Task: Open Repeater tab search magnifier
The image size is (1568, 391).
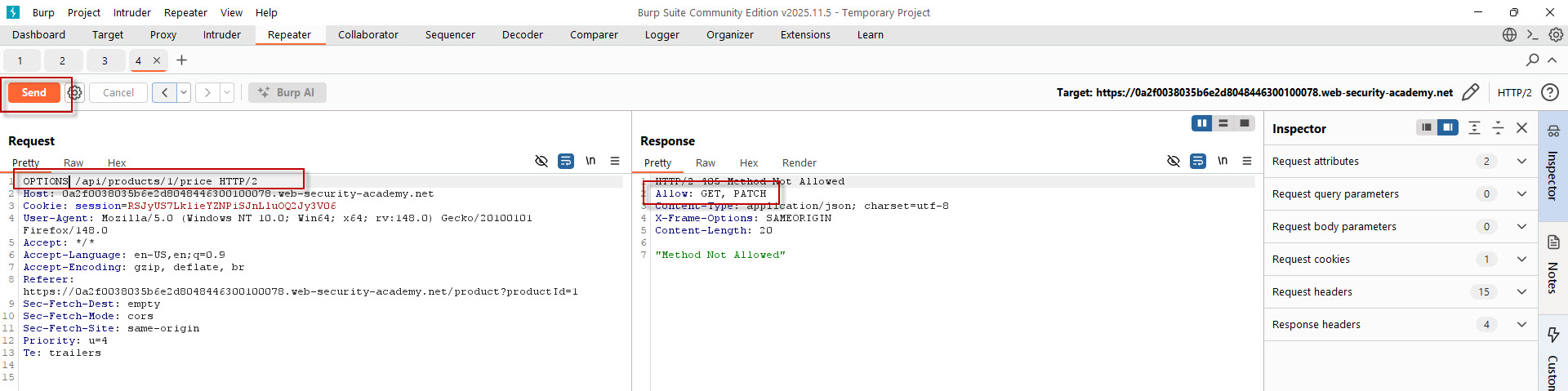Action: (x=1532, y=60)
